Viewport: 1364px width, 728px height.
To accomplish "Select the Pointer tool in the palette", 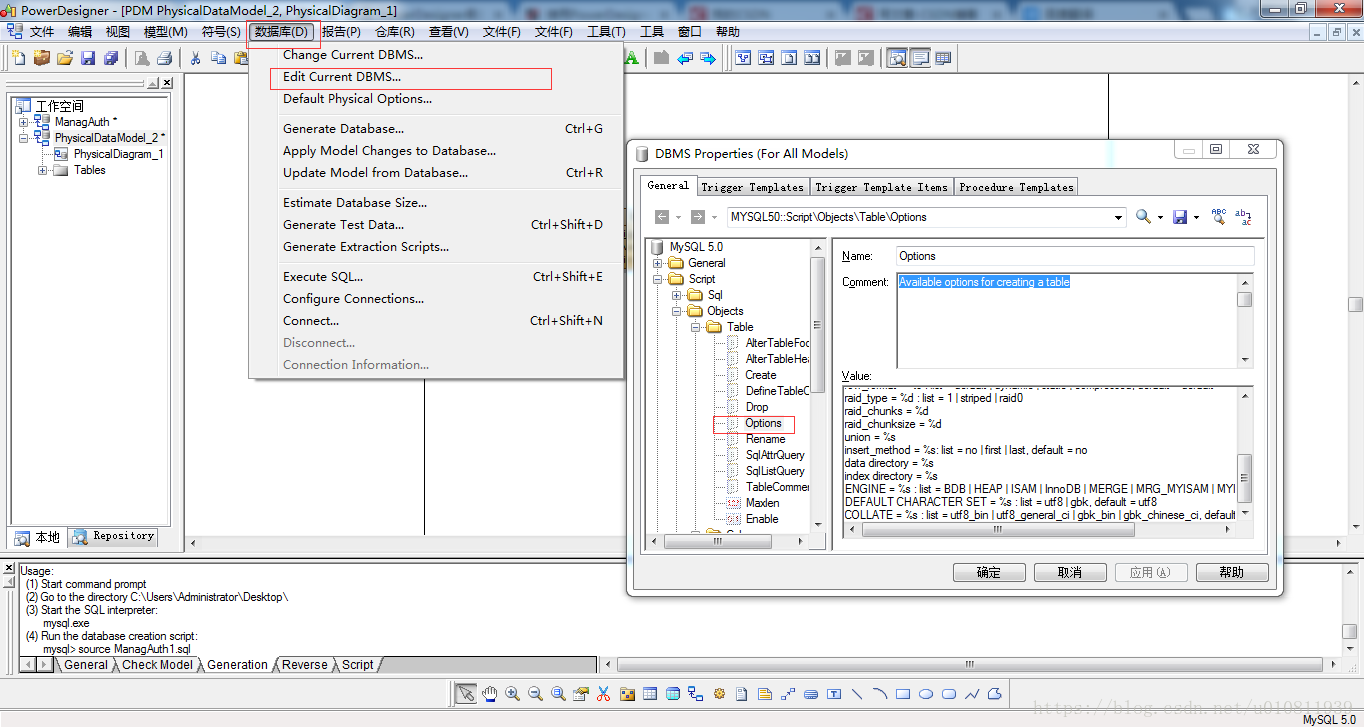I will point(466,693).
